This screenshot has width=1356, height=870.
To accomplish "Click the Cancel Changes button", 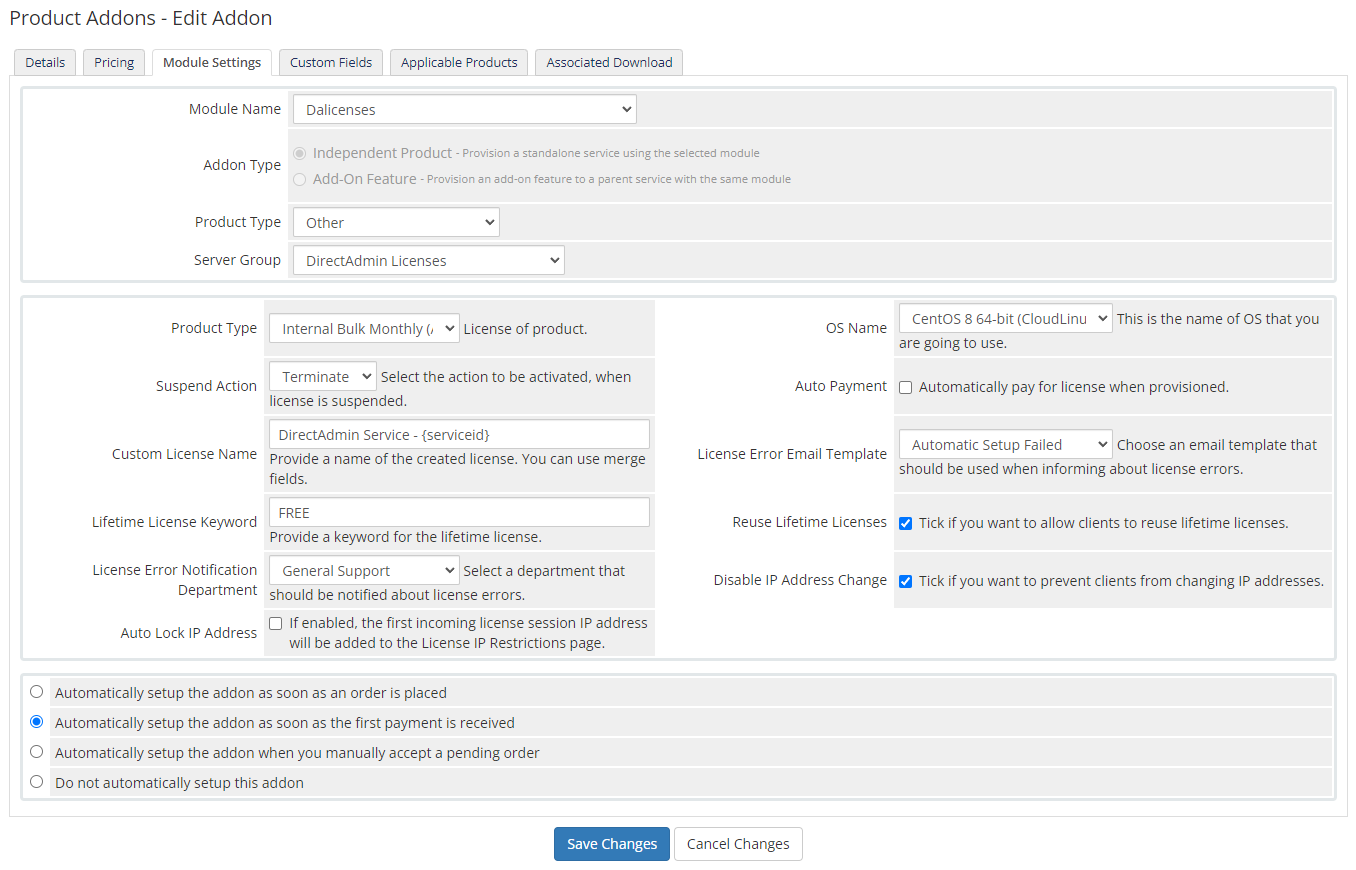I will pos(738,843).
